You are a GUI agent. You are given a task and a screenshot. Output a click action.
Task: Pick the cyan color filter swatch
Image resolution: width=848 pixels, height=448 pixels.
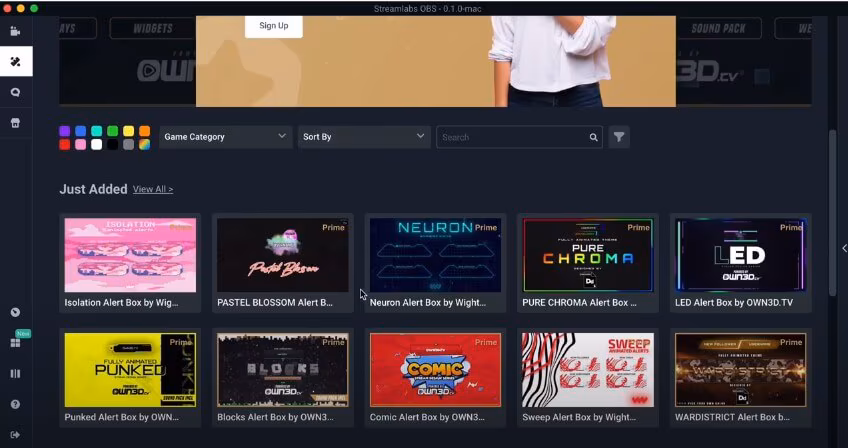[96, 131]
